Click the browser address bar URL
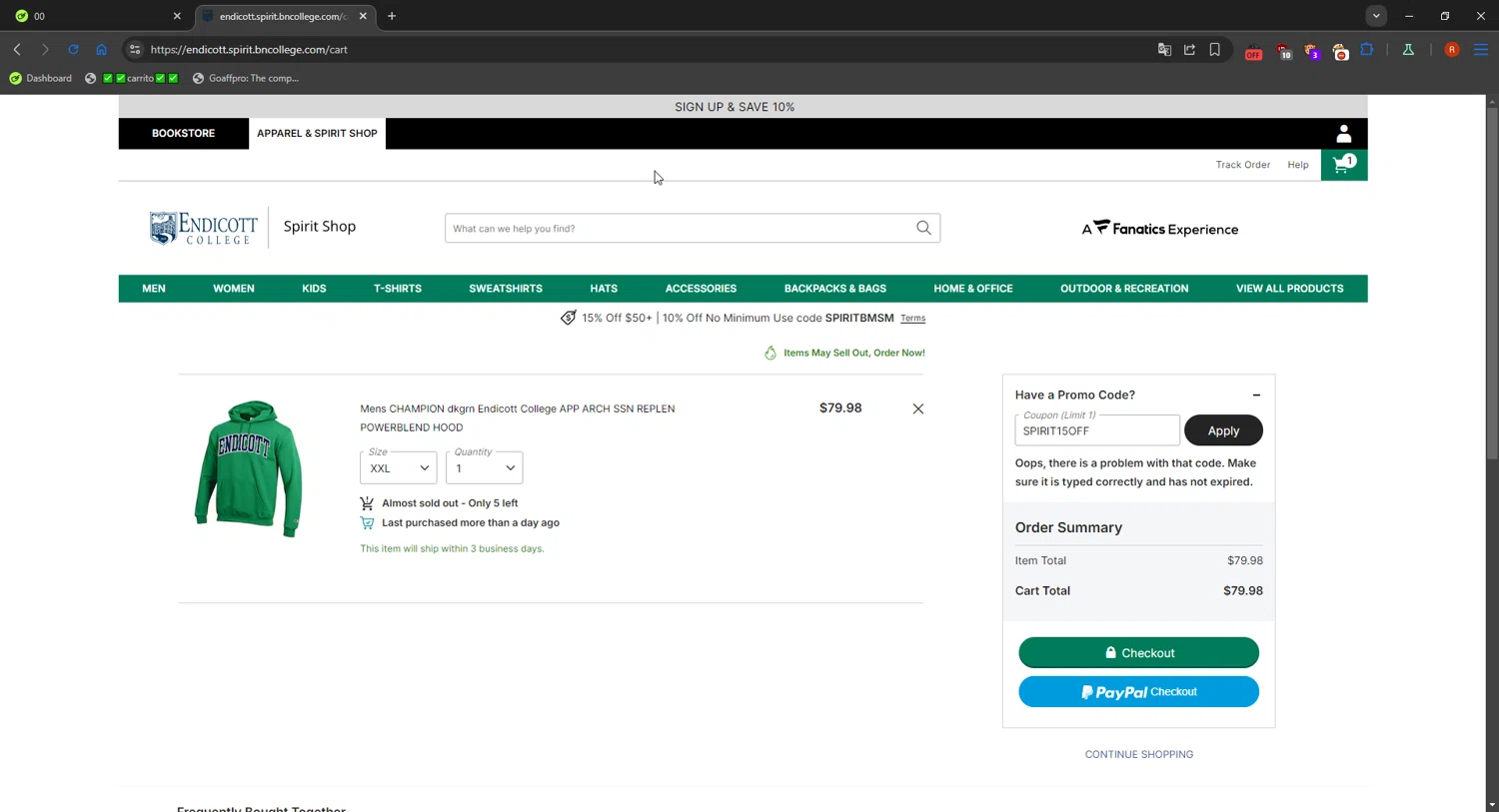This screenshot has height=812, width=1499. click(x=249, y=49)
